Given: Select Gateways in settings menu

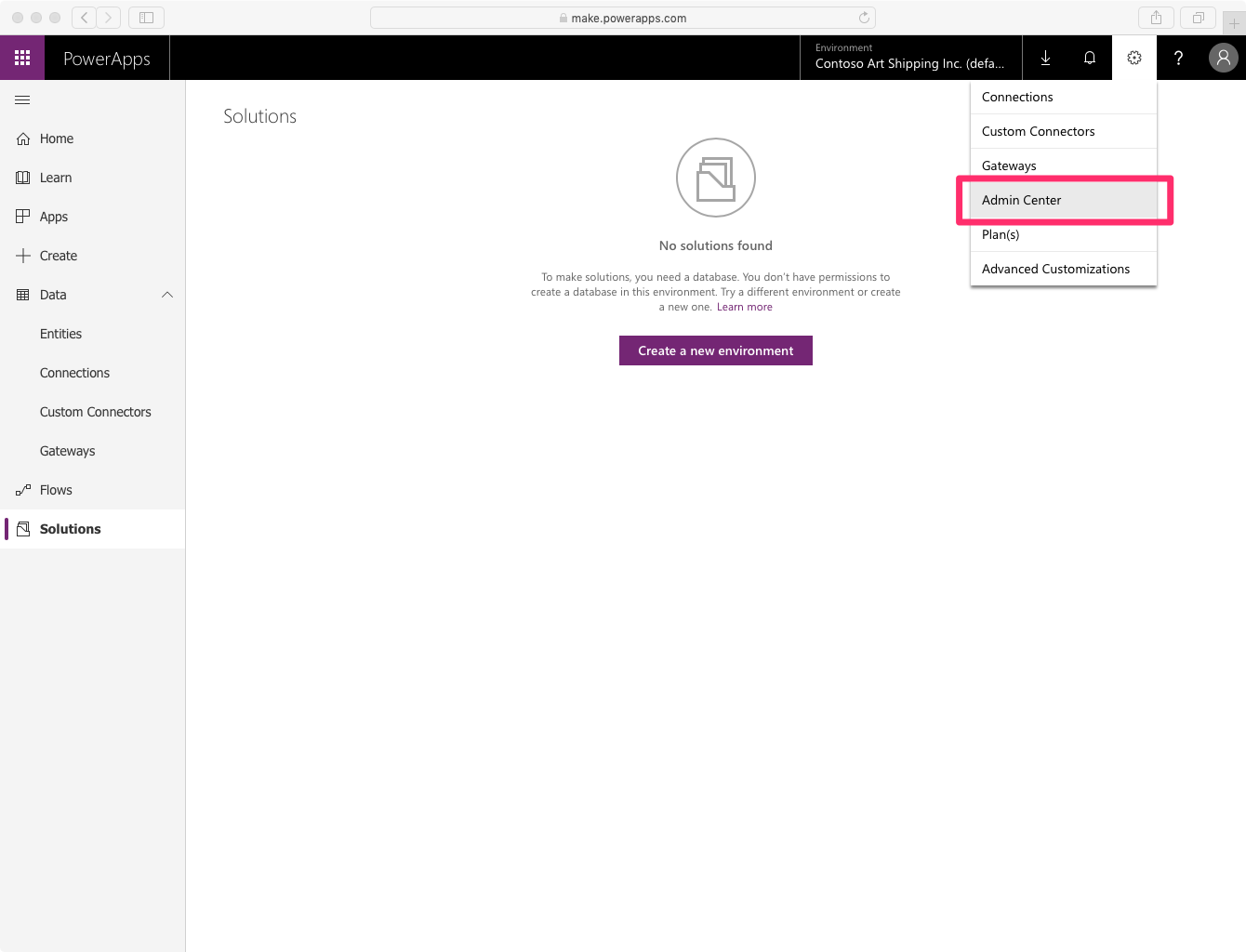Looking at the screenshot, I should 1064,165.
